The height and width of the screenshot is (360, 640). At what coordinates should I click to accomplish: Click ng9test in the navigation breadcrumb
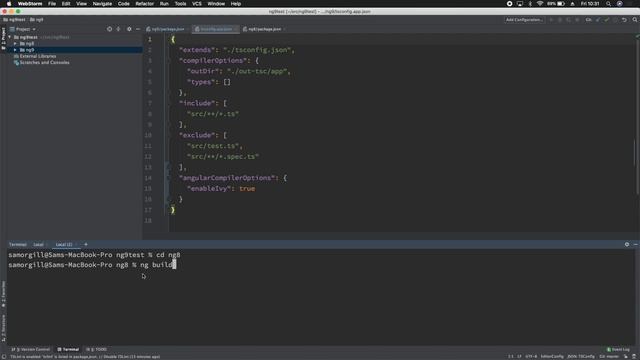coord(14,20)
